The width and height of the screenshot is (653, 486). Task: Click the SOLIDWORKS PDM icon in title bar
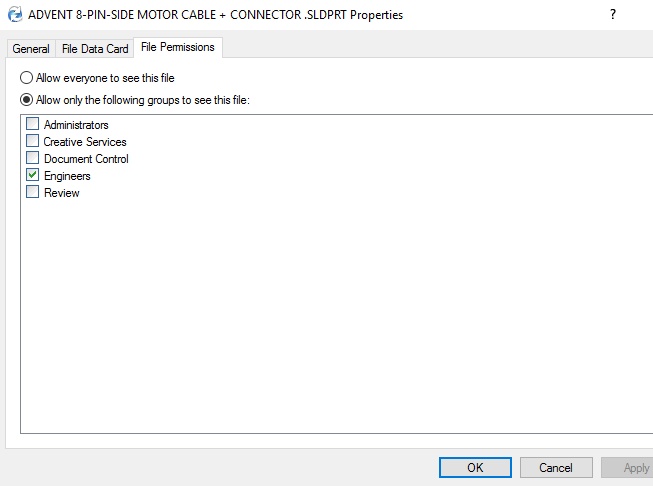click(15, 15)
